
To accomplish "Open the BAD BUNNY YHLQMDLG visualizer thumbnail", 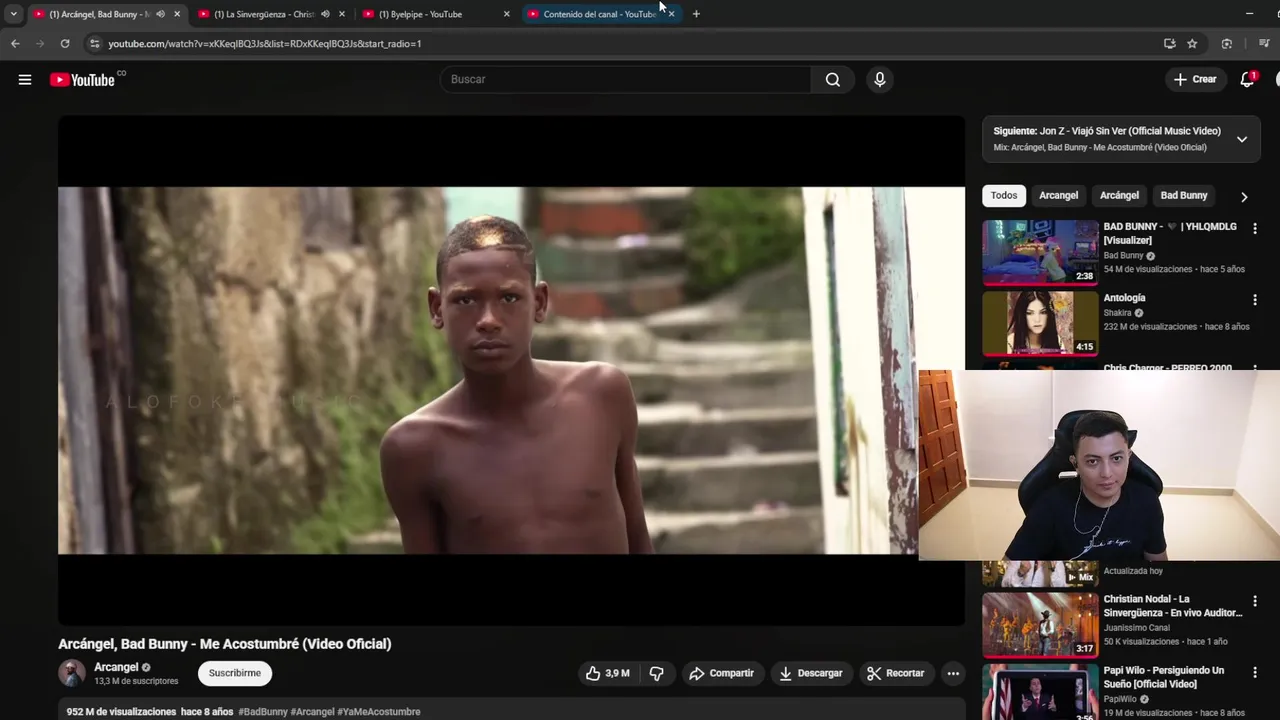I will tap(1040, 253).
